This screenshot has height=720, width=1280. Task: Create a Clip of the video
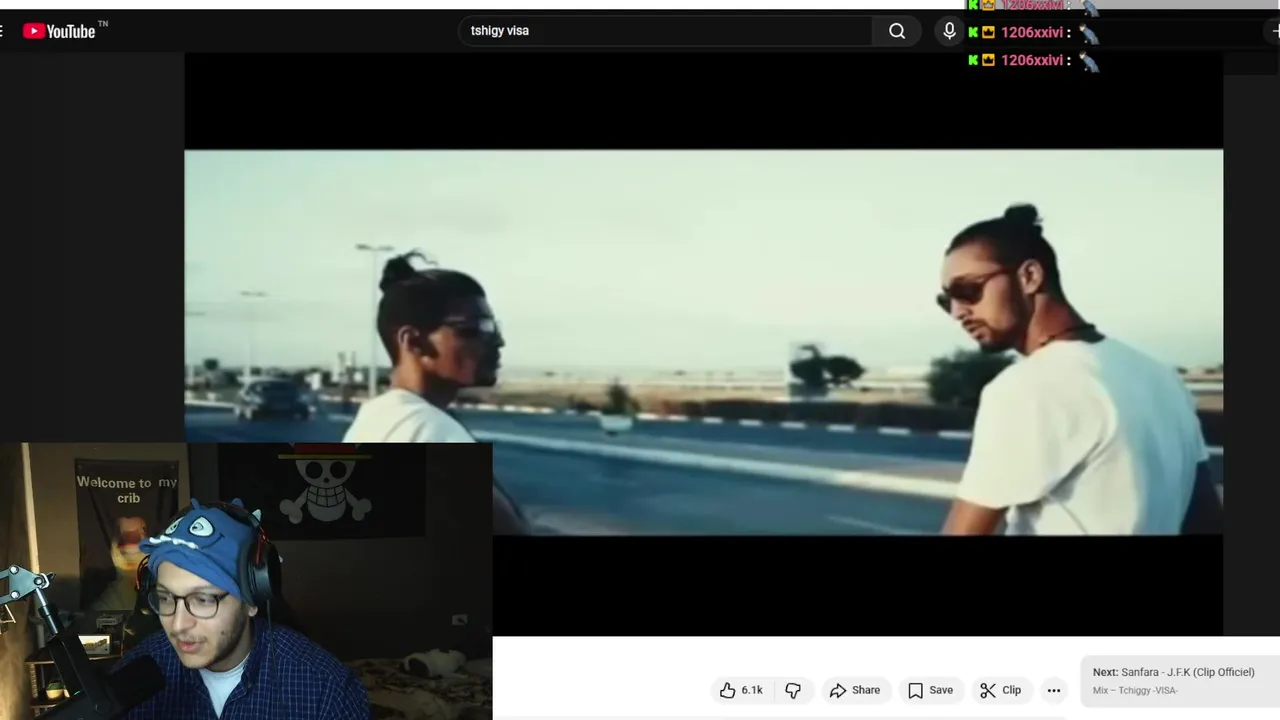[x=1001, y=690]
